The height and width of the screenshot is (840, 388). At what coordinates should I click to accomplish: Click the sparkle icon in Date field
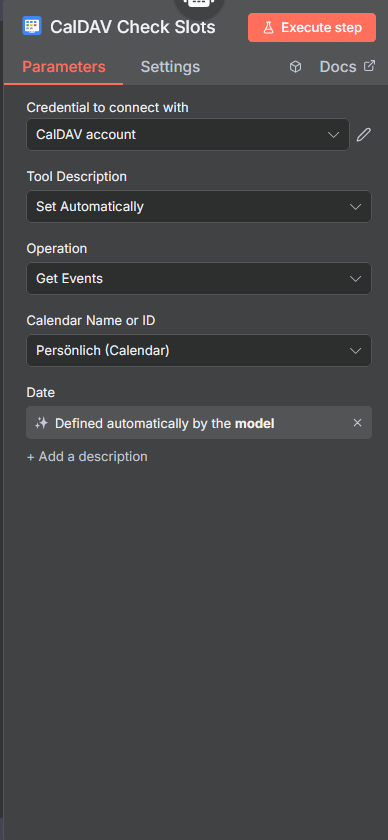click(42, 423)
